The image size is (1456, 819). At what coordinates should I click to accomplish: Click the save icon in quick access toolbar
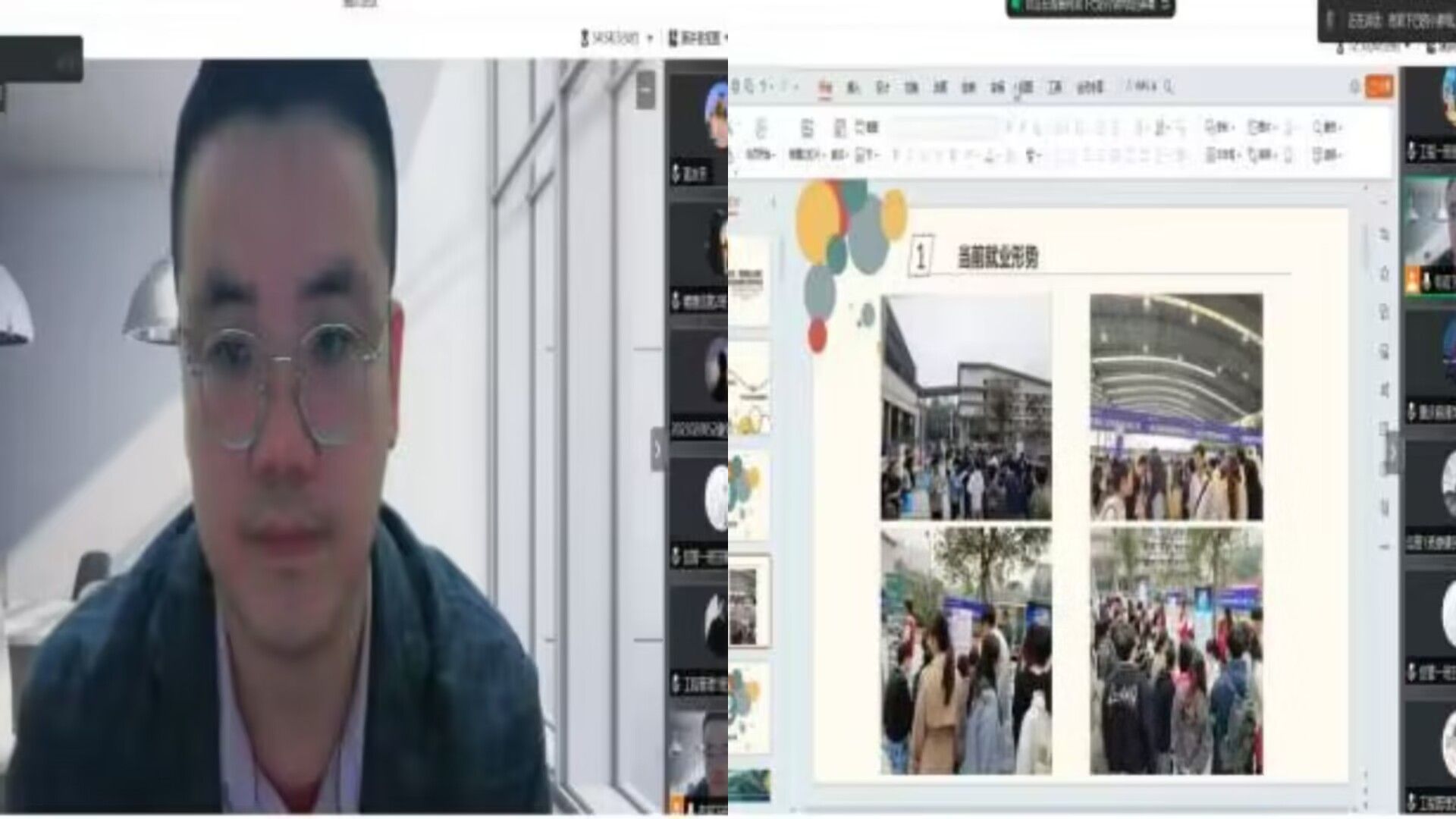(x=736, y=87)
